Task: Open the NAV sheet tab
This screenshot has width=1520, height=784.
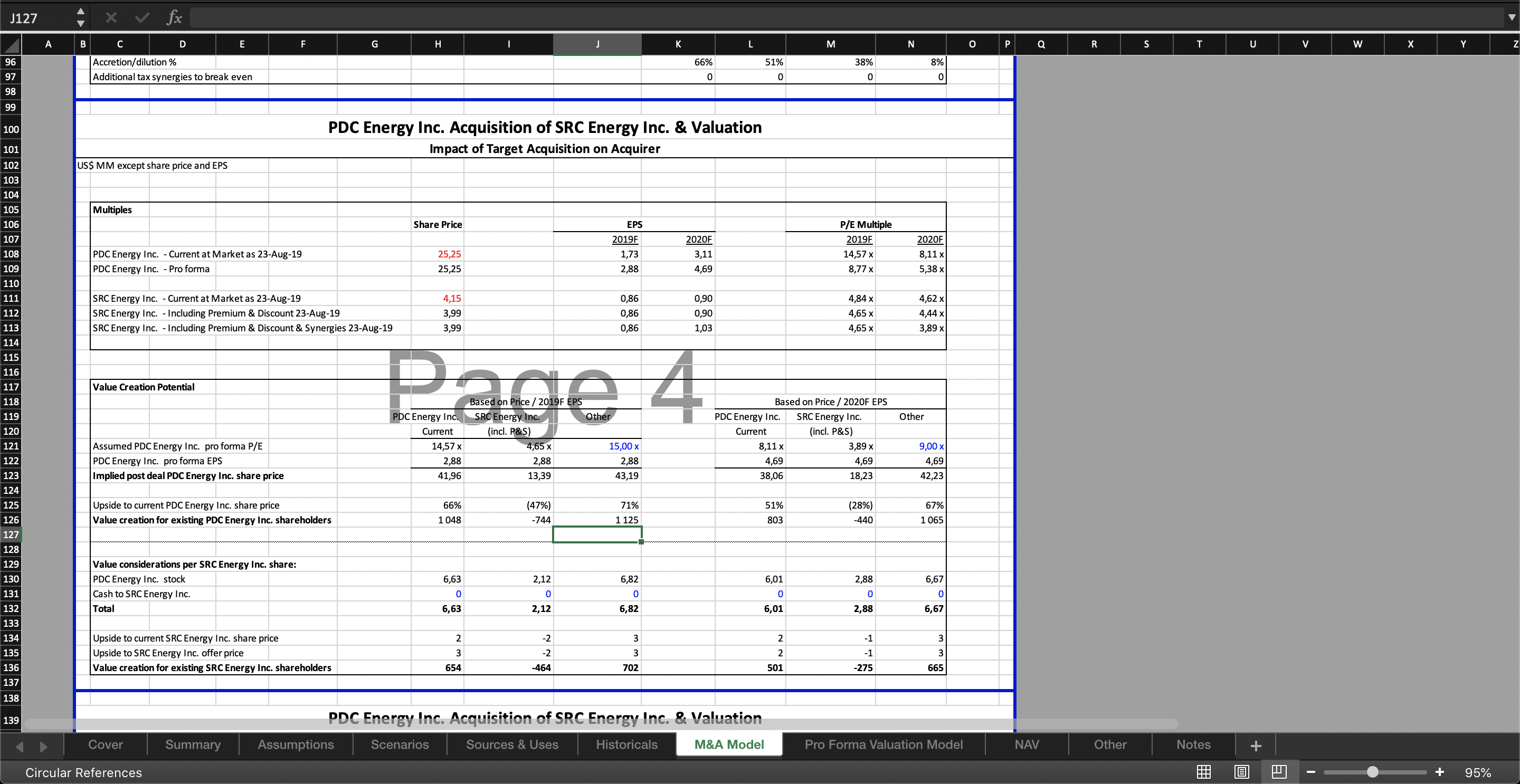Action: tap(1027, 744)
